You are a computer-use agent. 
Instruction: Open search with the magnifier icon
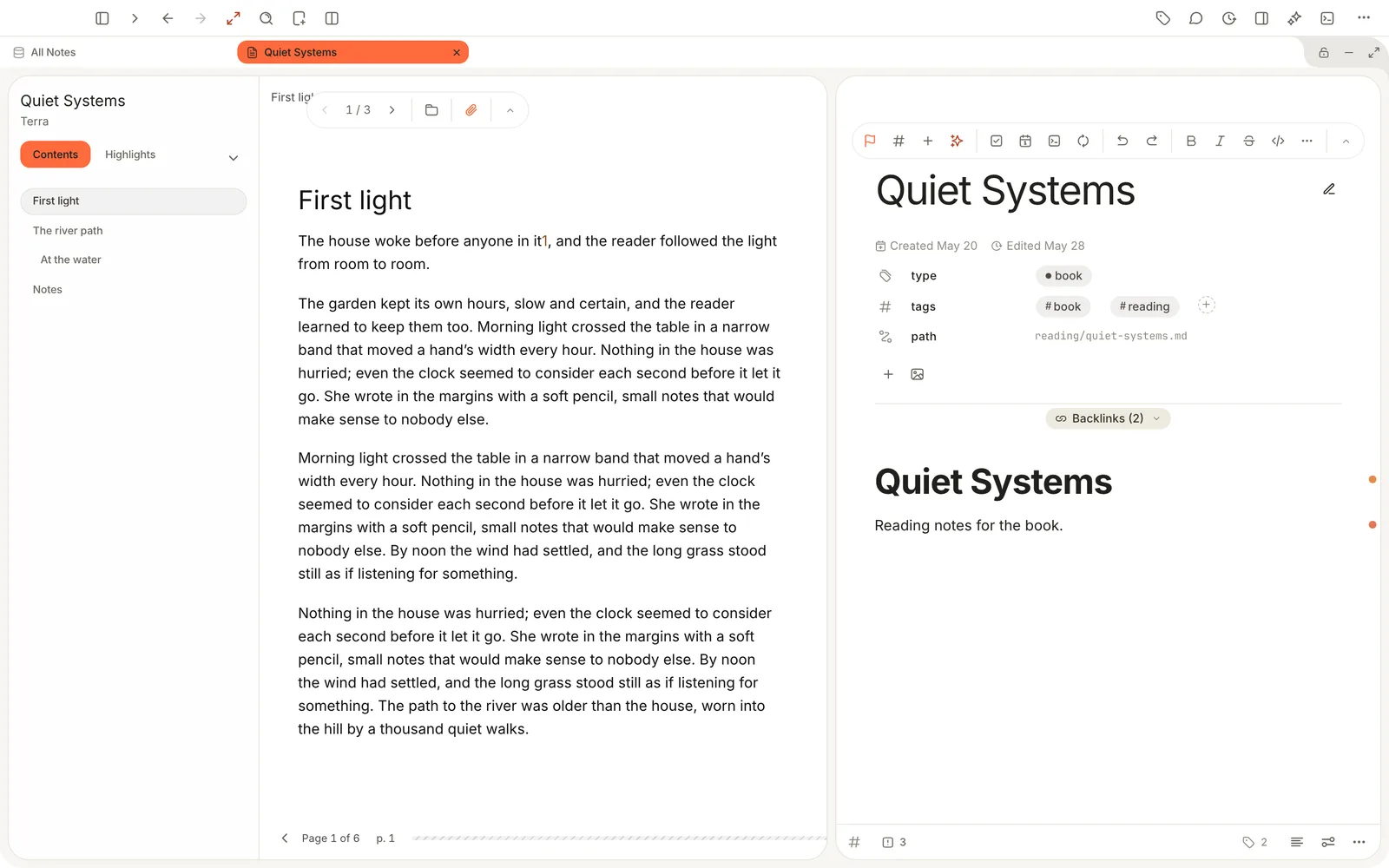[267, 18]
